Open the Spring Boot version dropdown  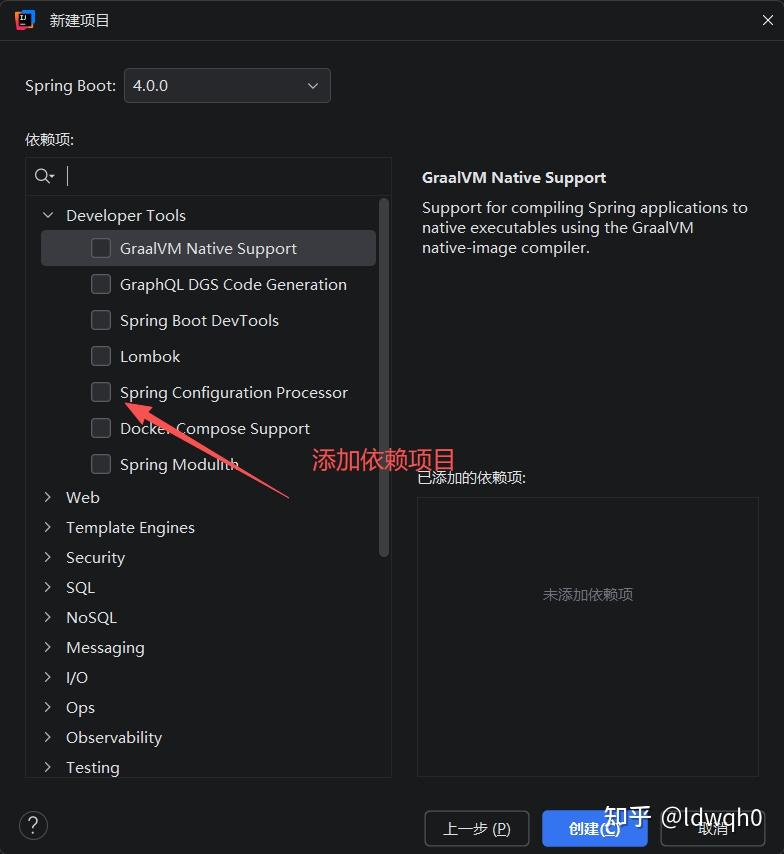(x=227, y=86)
